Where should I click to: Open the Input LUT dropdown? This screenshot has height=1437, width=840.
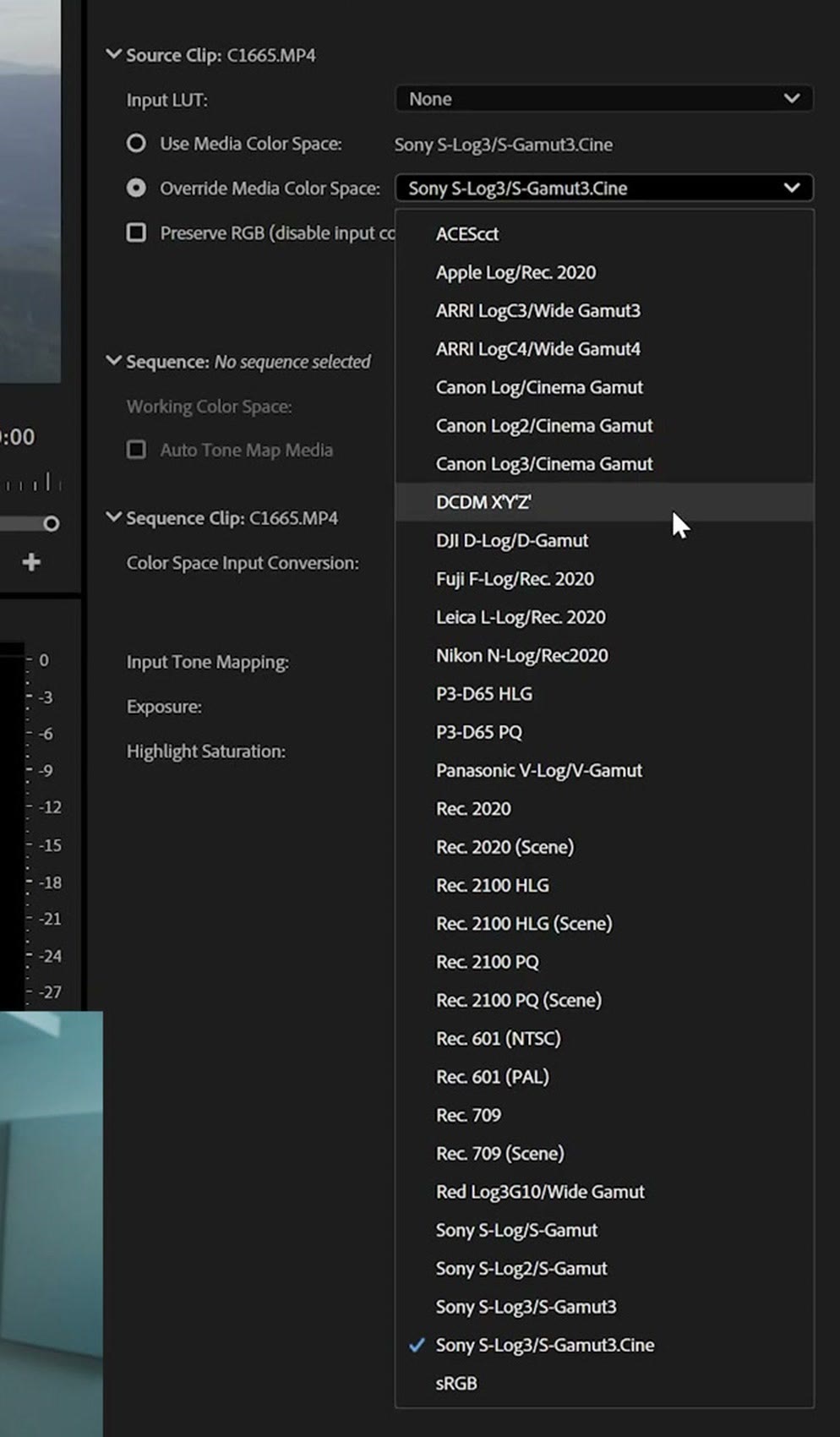[x=603, y=99]
